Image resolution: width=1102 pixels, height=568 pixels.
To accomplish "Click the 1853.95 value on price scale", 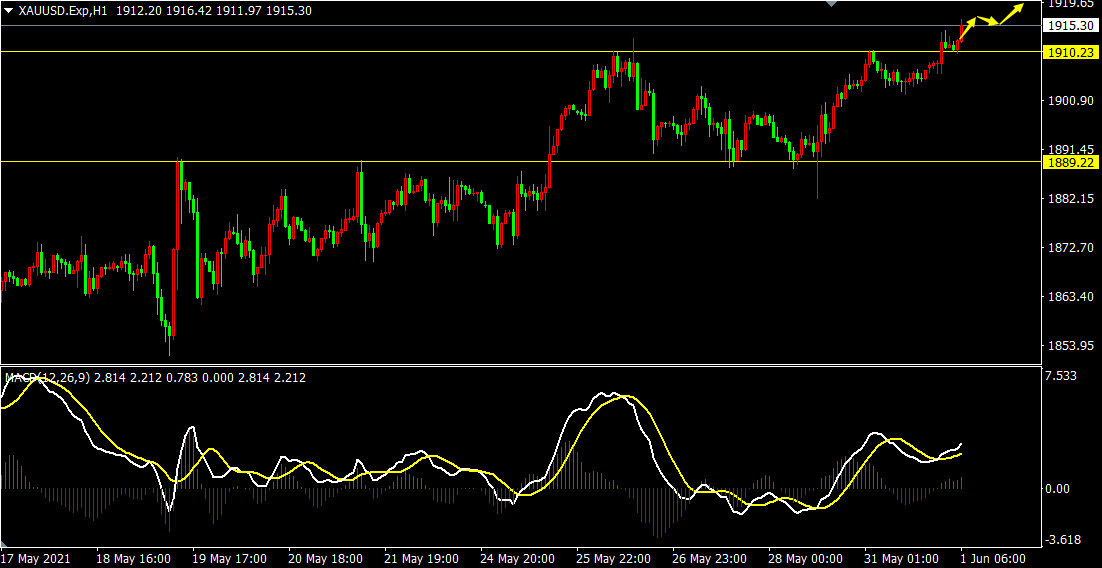I will click(x=1068, y=346).
